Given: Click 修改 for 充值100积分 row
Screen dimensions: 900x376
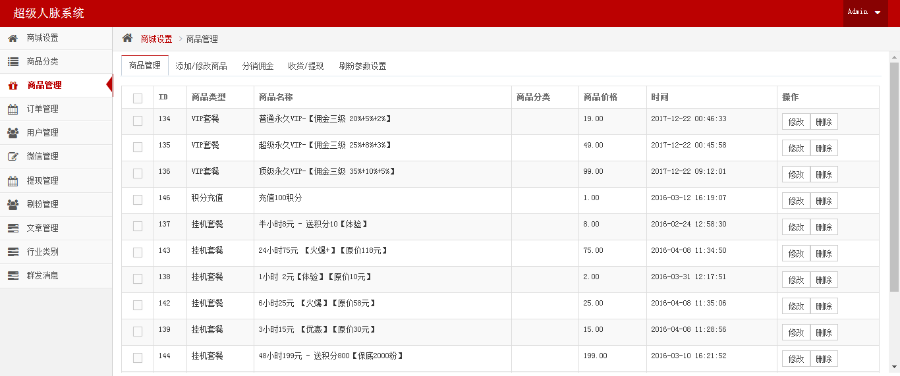Looking at the screenshot, I should (796, 201).
